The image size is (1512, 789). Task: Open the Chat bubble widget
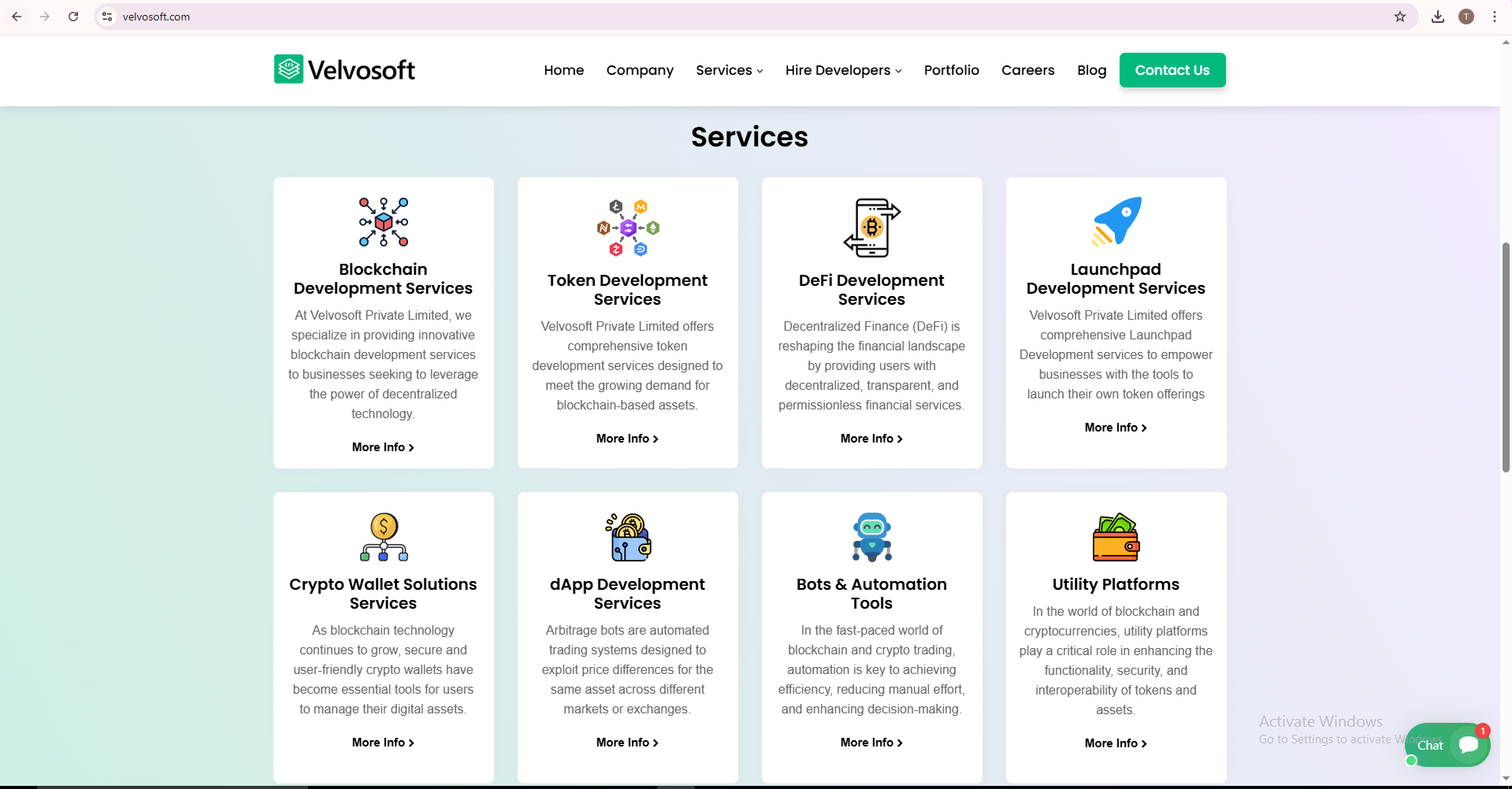(1448, 745)
